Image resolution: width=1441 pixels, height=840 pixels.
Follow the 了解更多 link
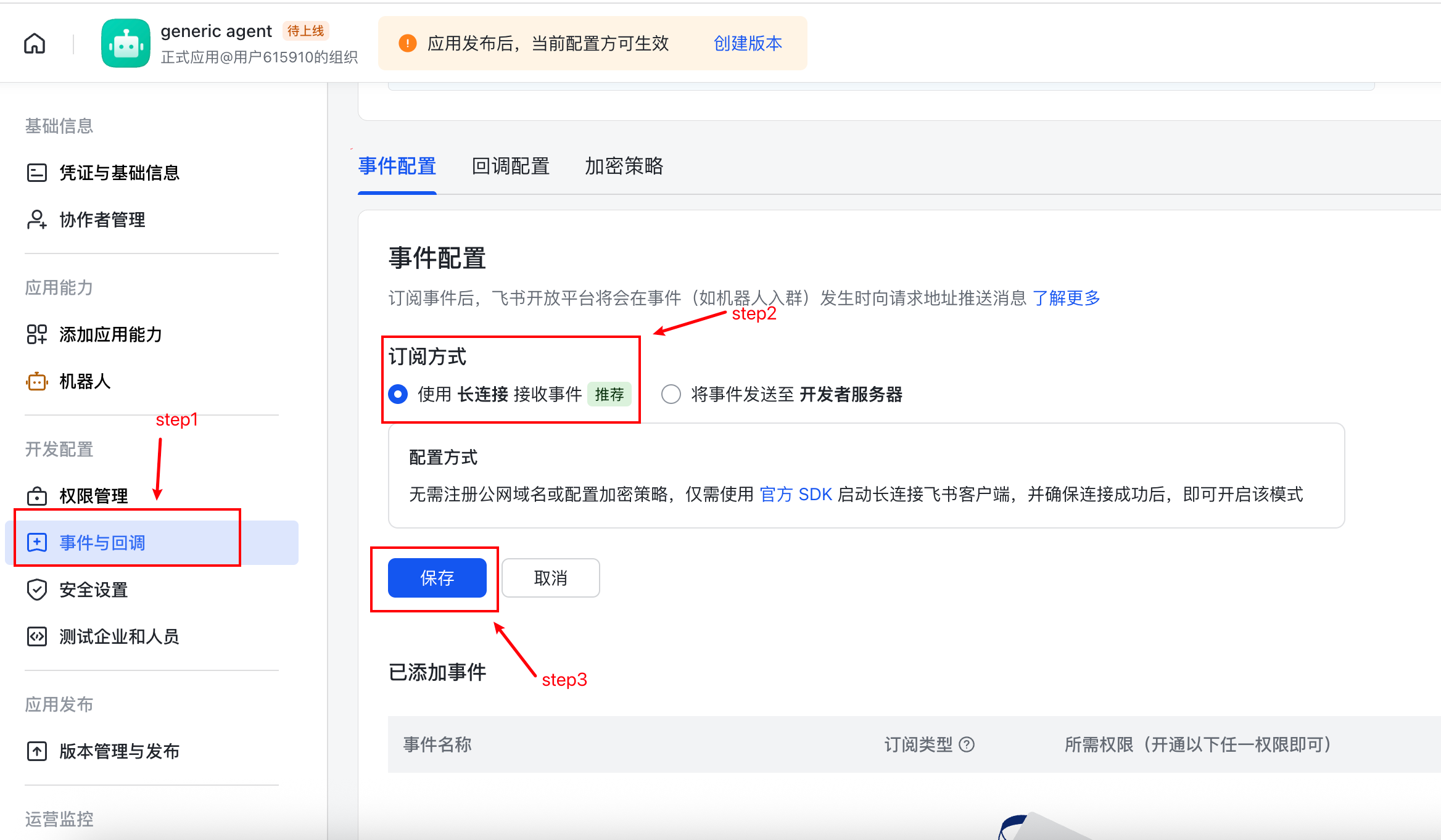click(1067, 299)
